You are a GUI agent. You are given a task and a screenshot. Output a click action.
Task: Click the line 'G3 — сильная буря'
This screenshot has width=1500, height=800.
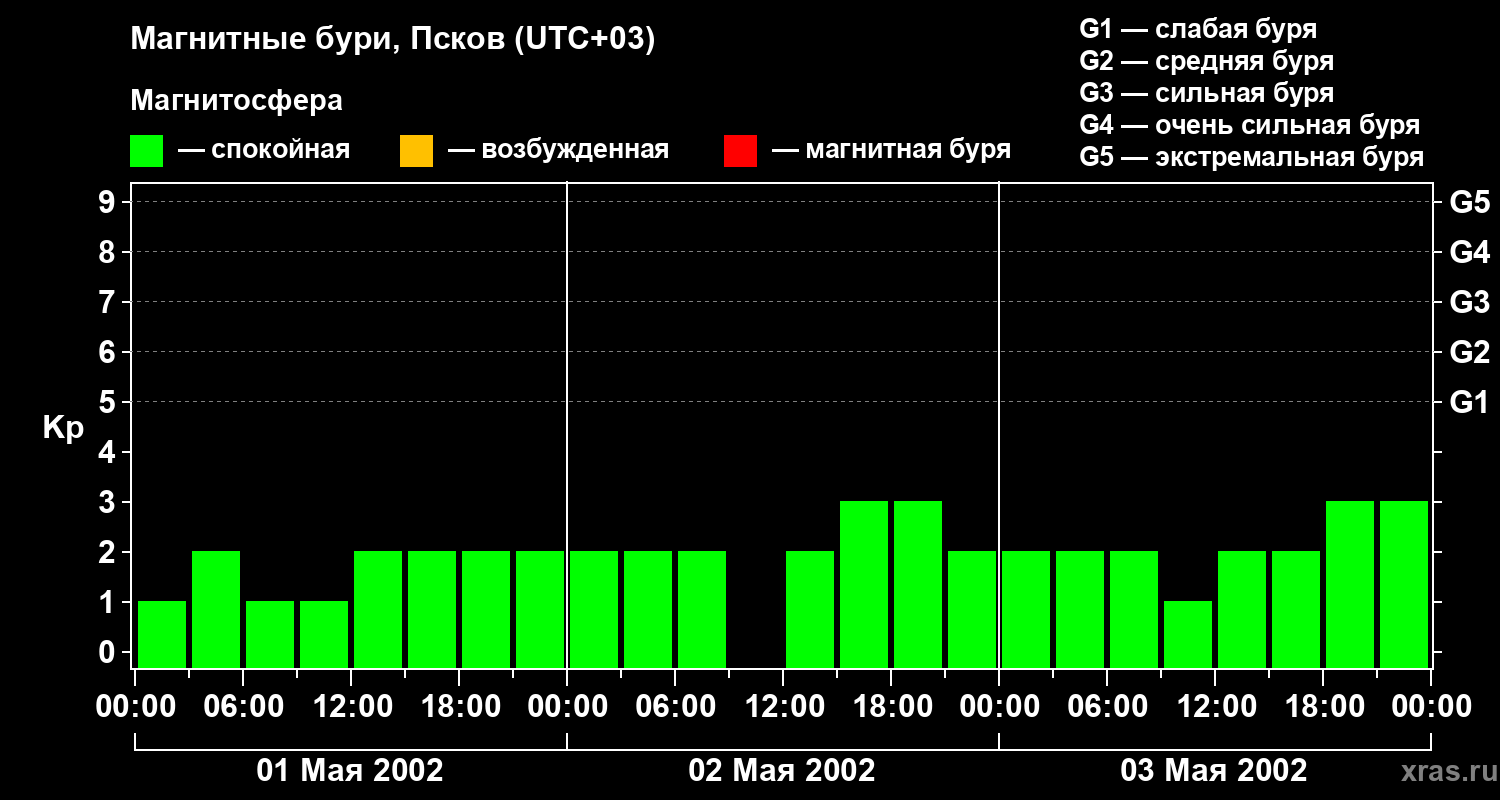1207,93
